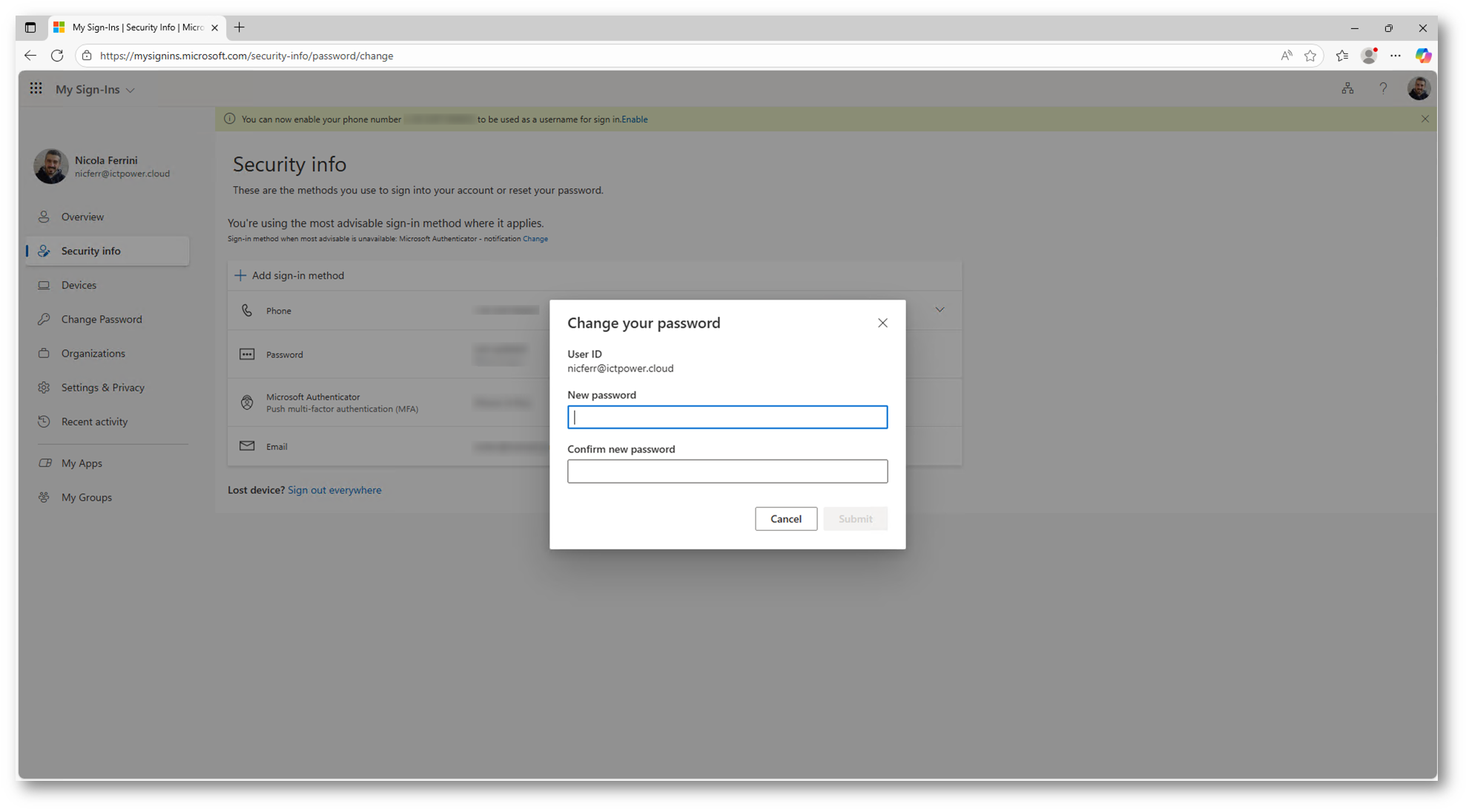1469x812 pixels.
Task: Close the Change your password dialog
Action: (x=882, y=323)
